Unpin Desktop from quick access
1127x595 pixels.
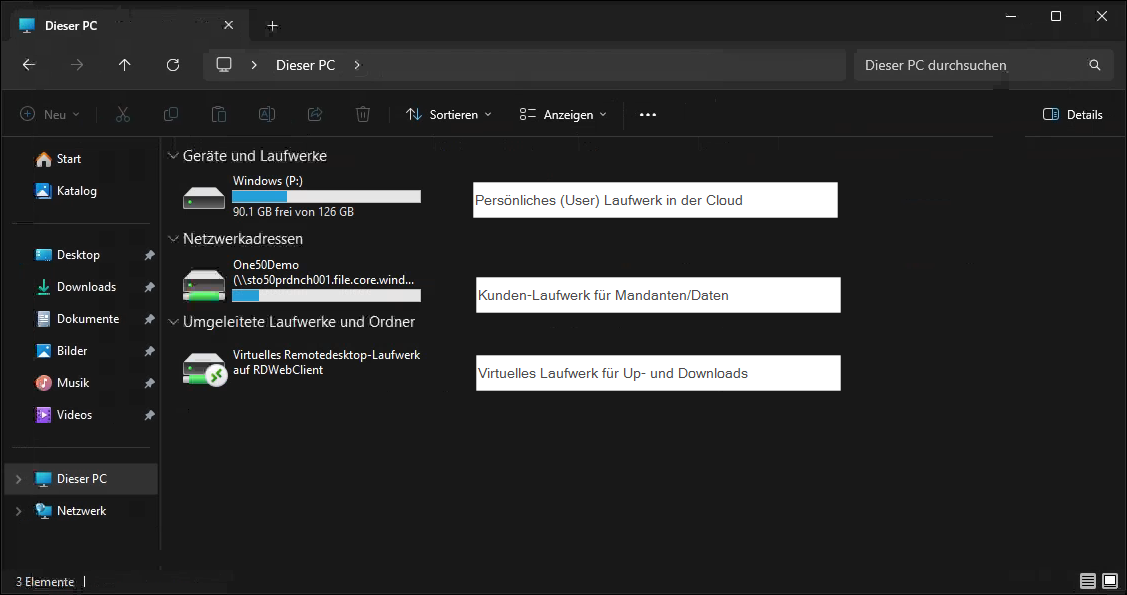coord(150,255)
